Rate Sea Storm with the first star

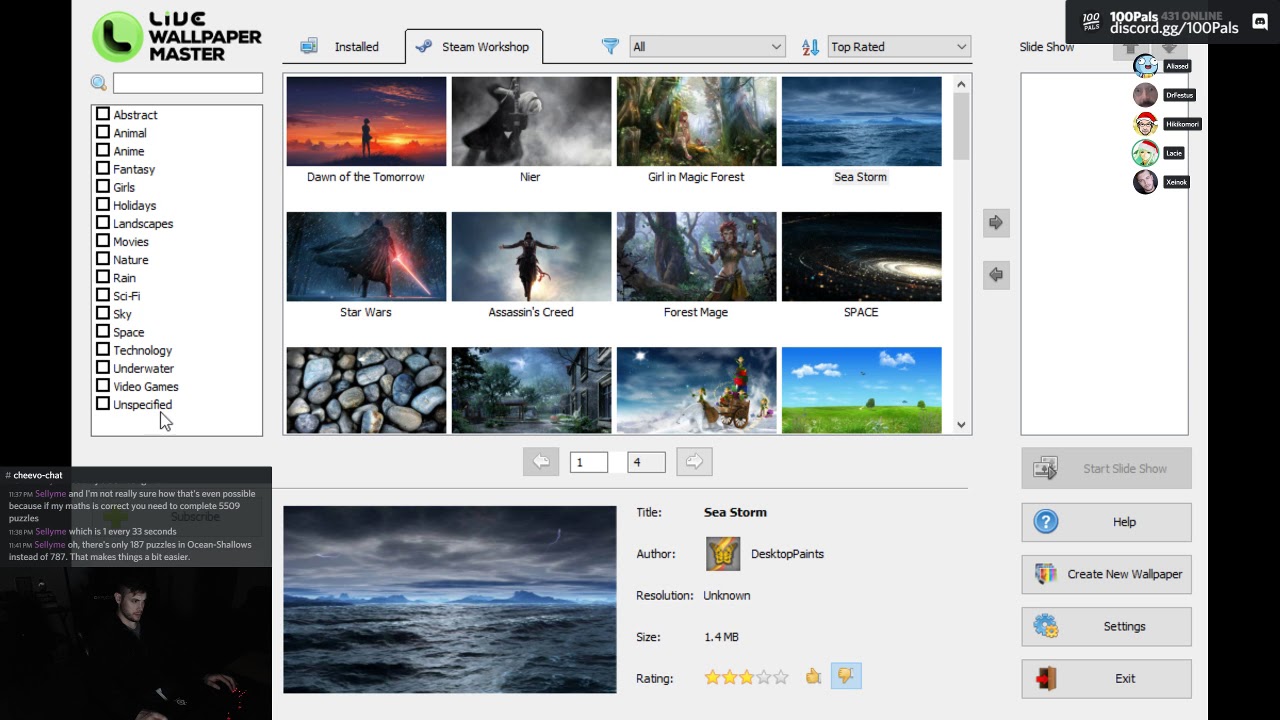tap(712, 678)
